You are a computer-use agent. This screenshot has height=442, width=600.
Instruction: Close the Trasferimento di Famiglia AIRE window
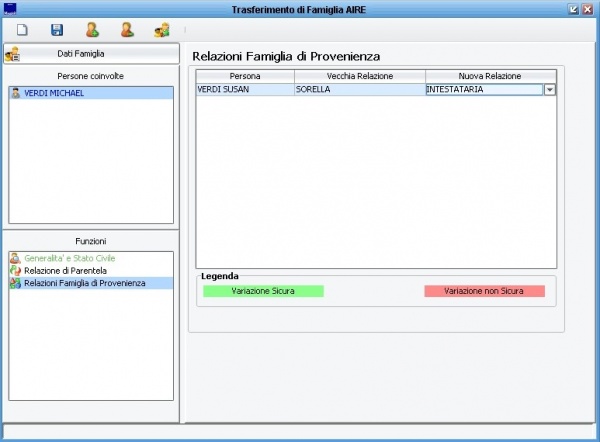(x=587, y=9)
